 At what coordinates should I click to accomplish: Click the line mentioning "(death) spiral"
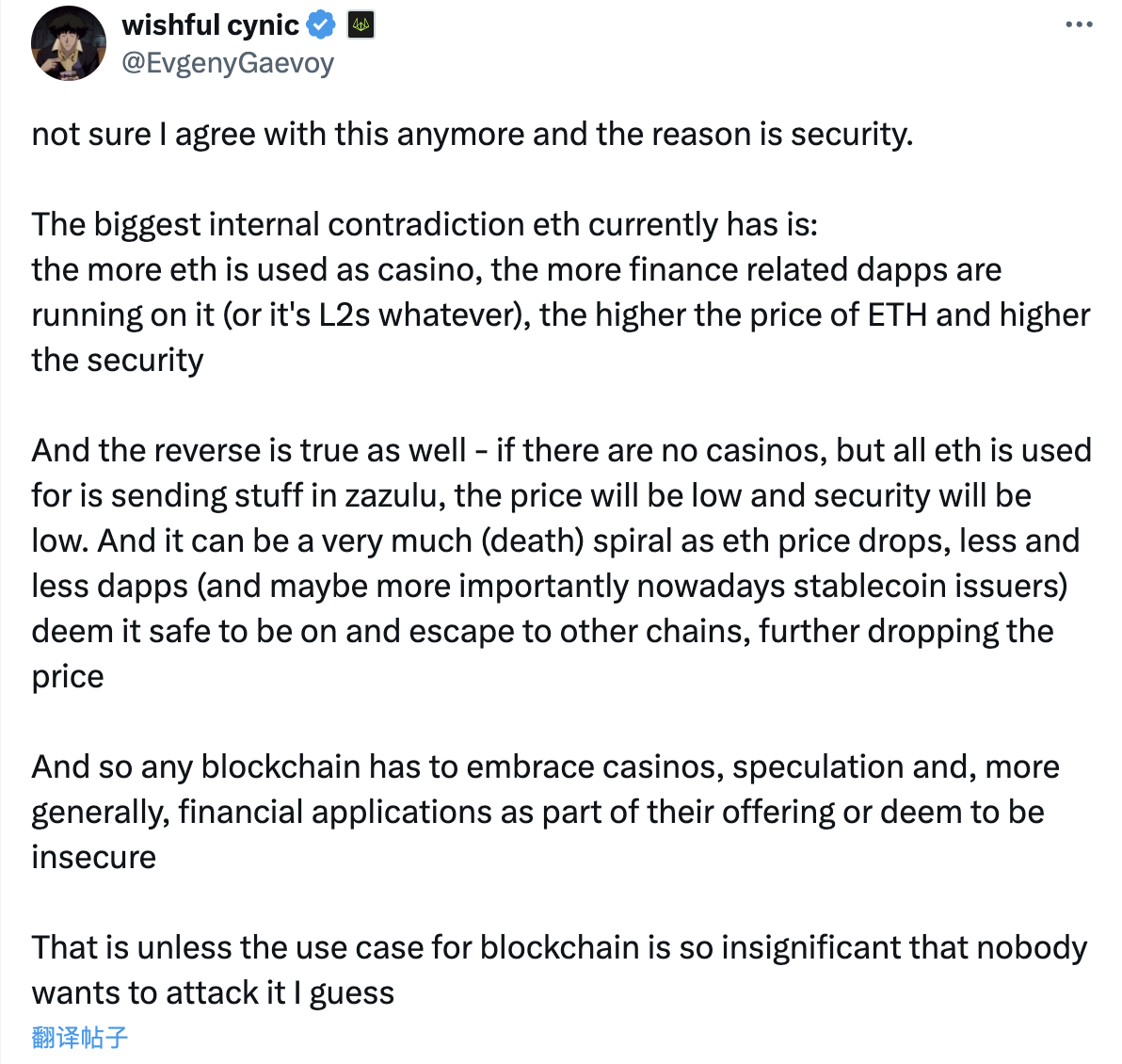click(554, 540)
